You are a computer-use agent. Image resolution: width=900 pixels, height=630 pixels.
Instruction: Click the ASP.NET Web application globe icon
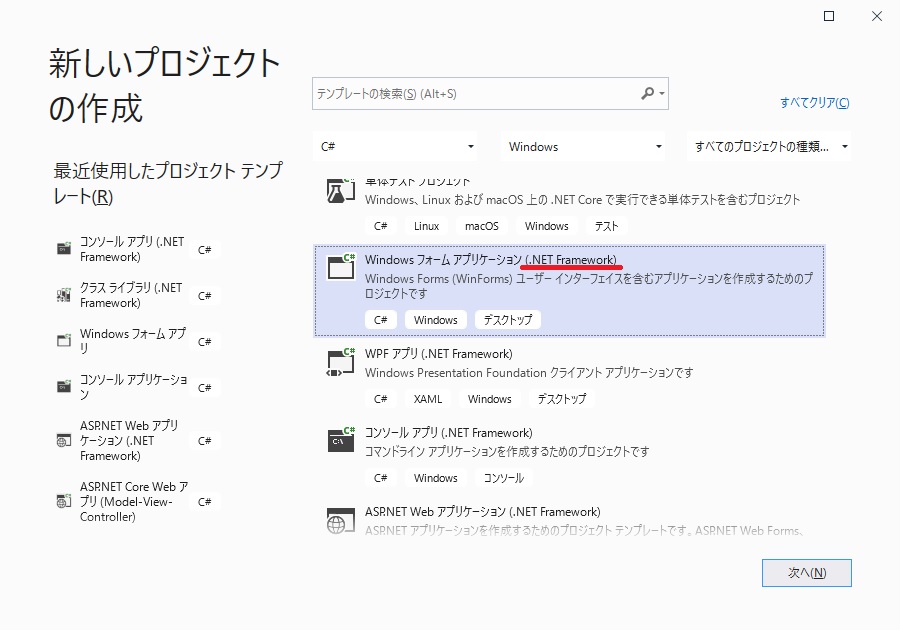341,520
